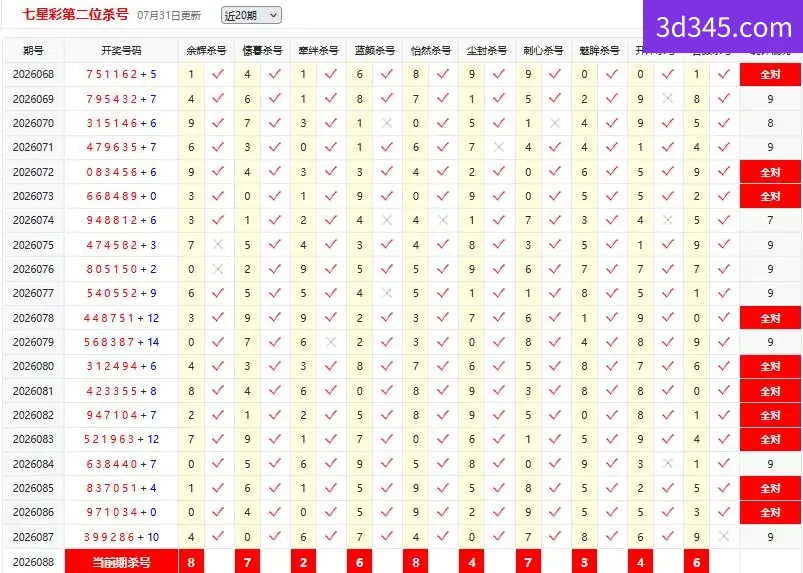Click the 余辉杀号 column header
The height and width of the screenshot is (573, 803).
click(x=206, y=50)
